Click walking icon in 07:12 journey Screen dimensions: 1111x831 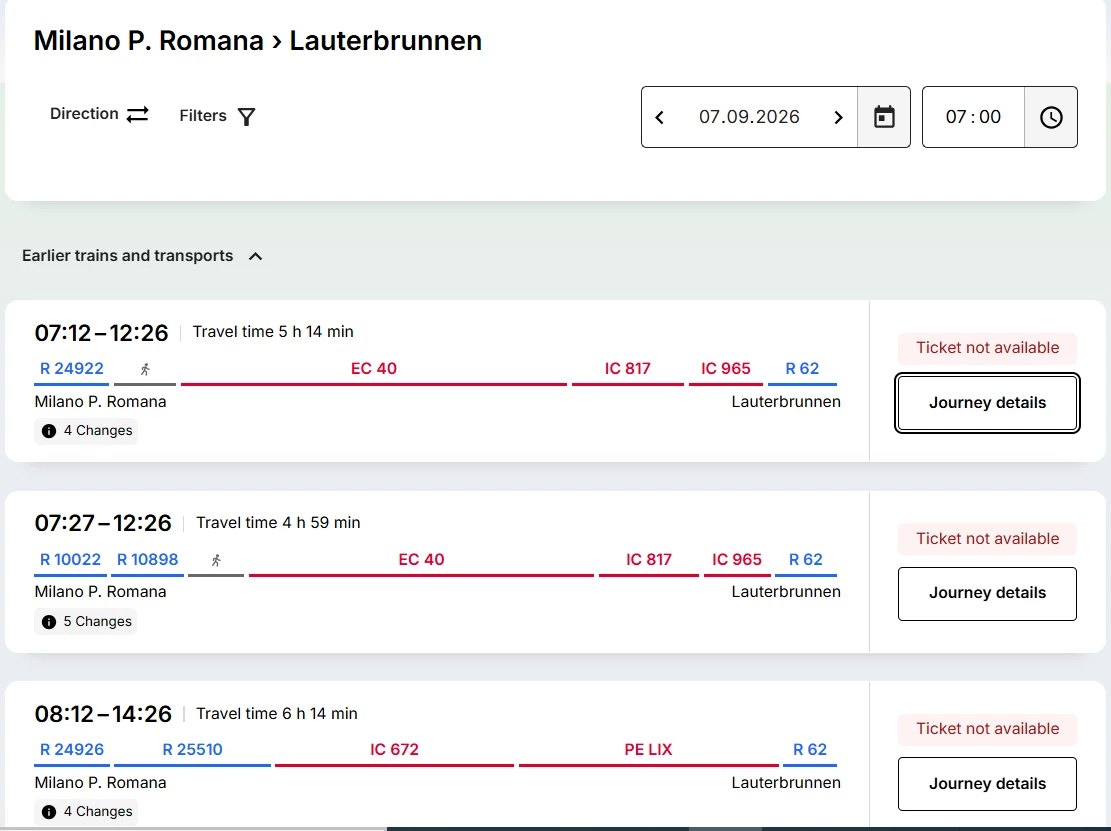coord(145,369)
